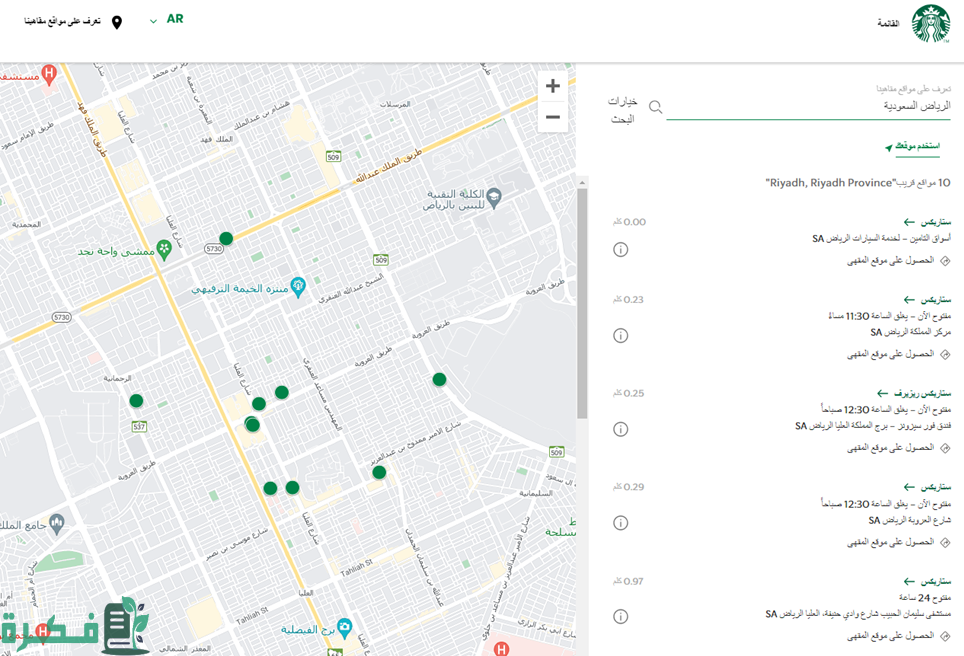Image resolution: width=964 pixels, height=656 pixels.
Task: Click the Starbucks logo in the header
Action: [930, 24]
